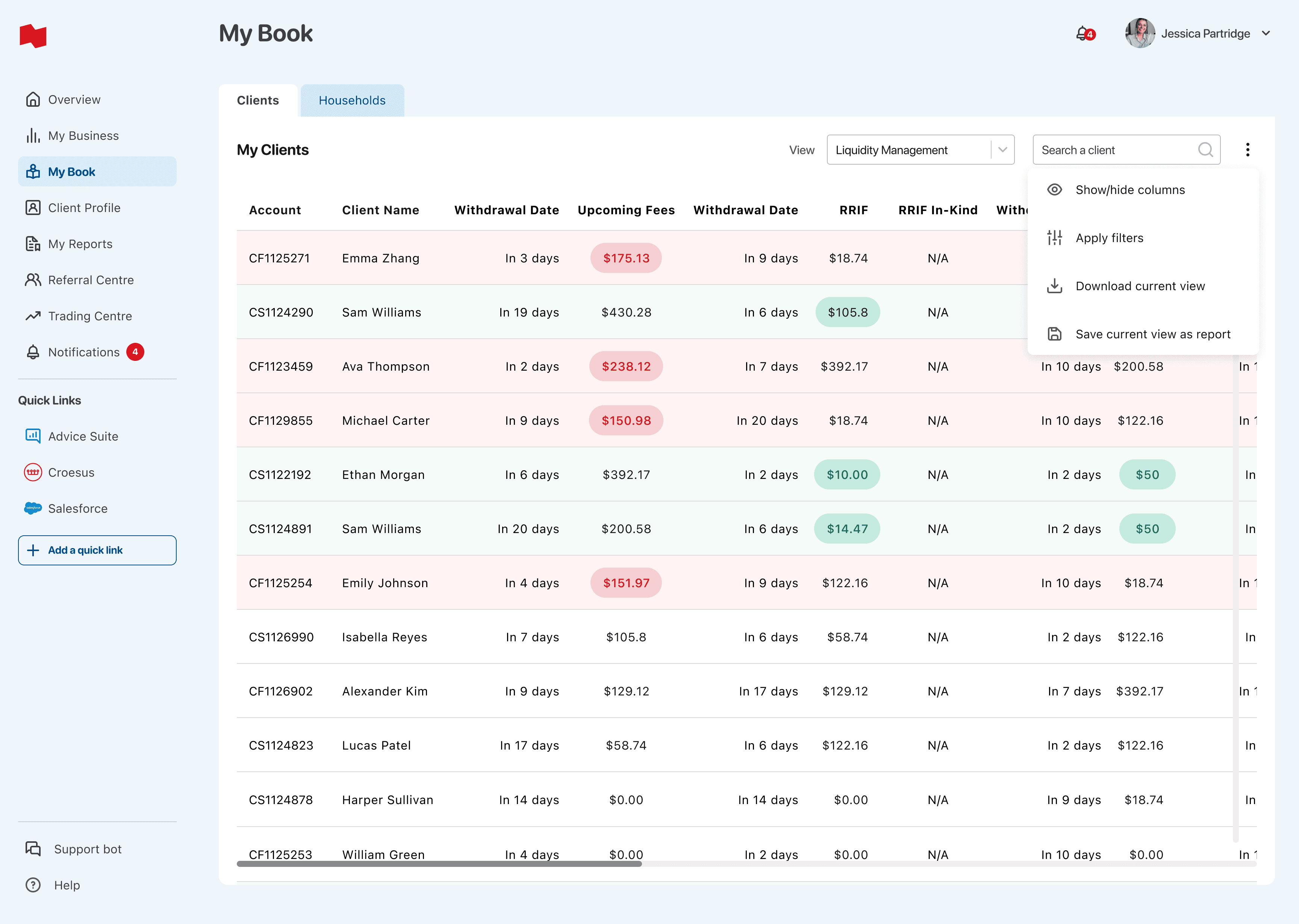The height and width of the screenshot is (924, 1299).
Task: Open the Support bot chat
Action: [88, 849]
